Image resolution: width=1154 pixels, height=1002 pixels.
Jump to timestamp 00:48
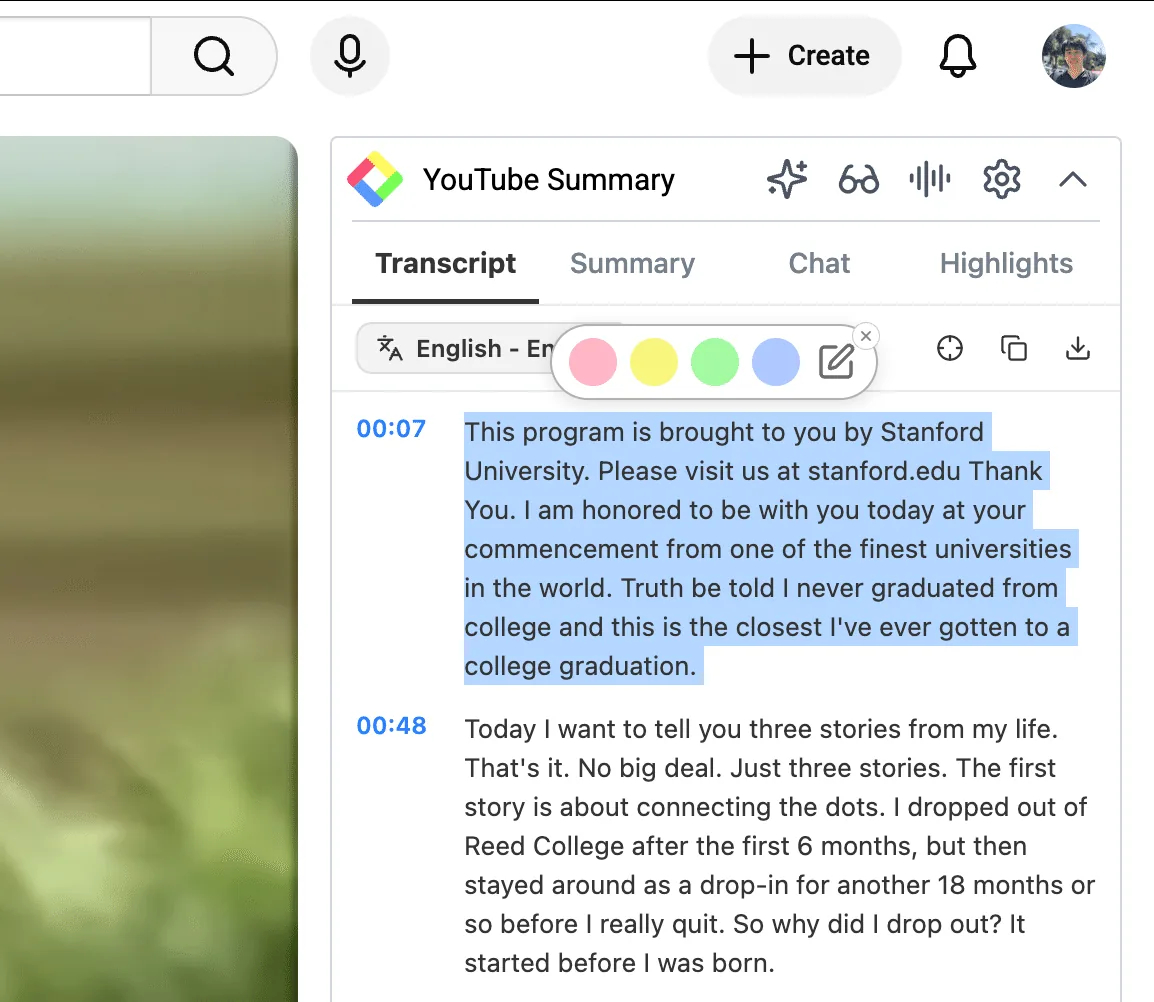point(391,726)
